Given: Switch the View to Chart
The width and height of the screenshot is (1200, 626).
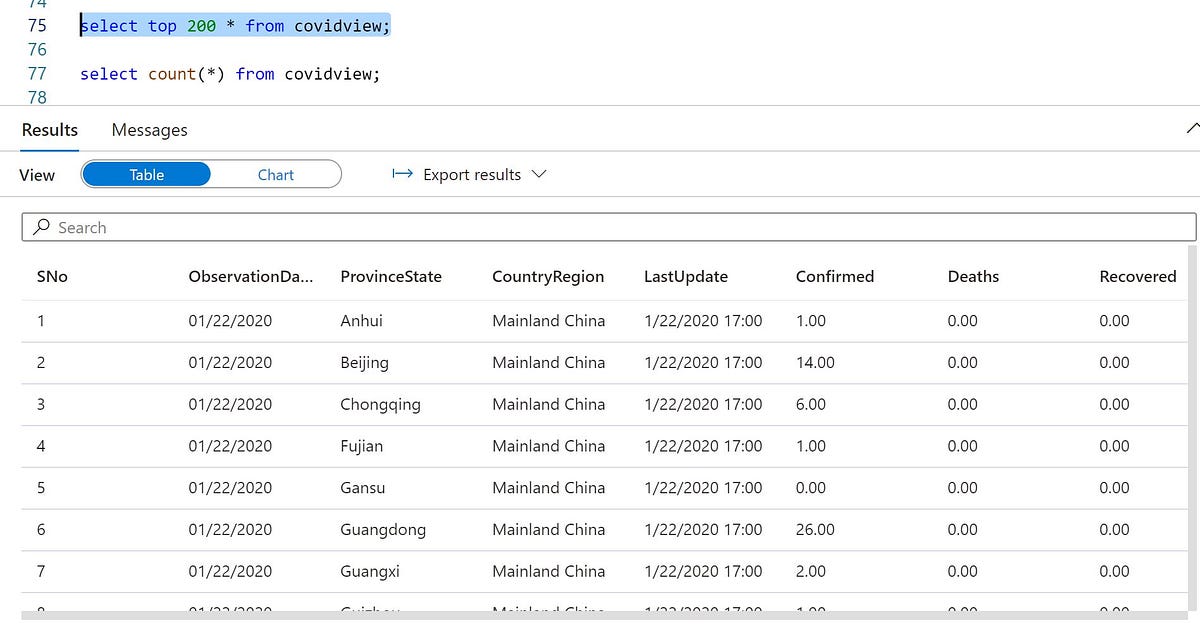Looking at the screenshot, I should [275, 174].
